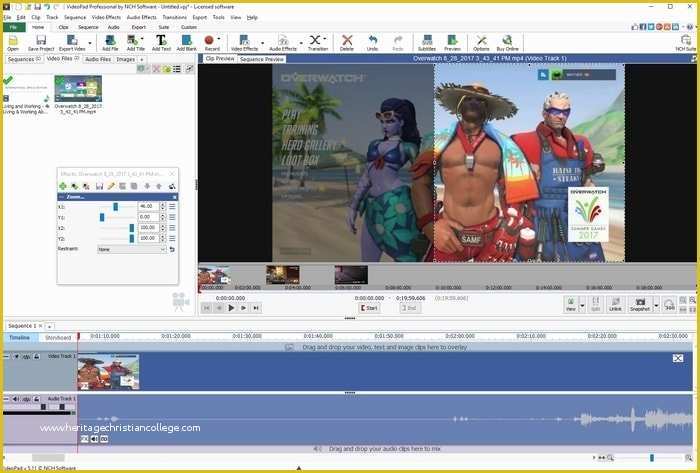Click the Subtitles toolbar icon
The image size is (700, 473).
point(427,43)
